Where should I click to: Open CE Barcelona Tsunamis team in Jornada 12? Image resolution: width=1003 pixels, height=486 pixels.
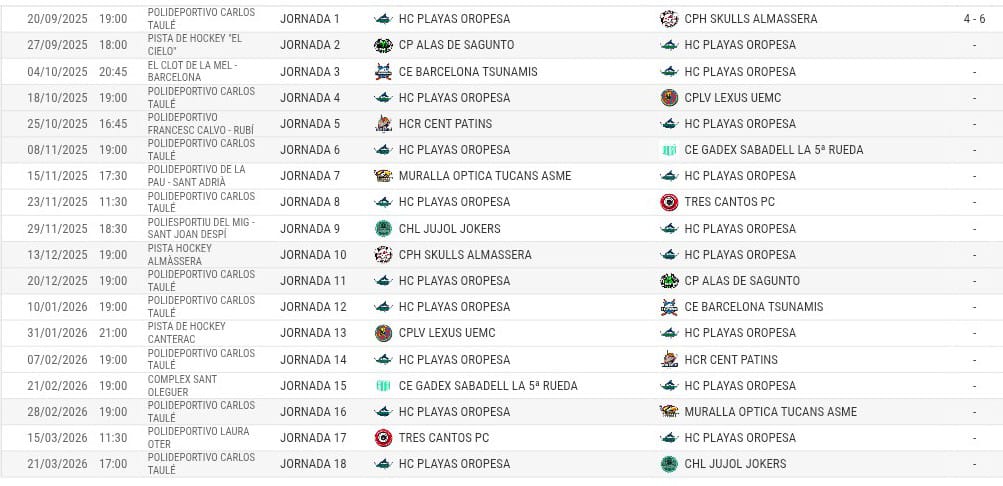[754, 307]
